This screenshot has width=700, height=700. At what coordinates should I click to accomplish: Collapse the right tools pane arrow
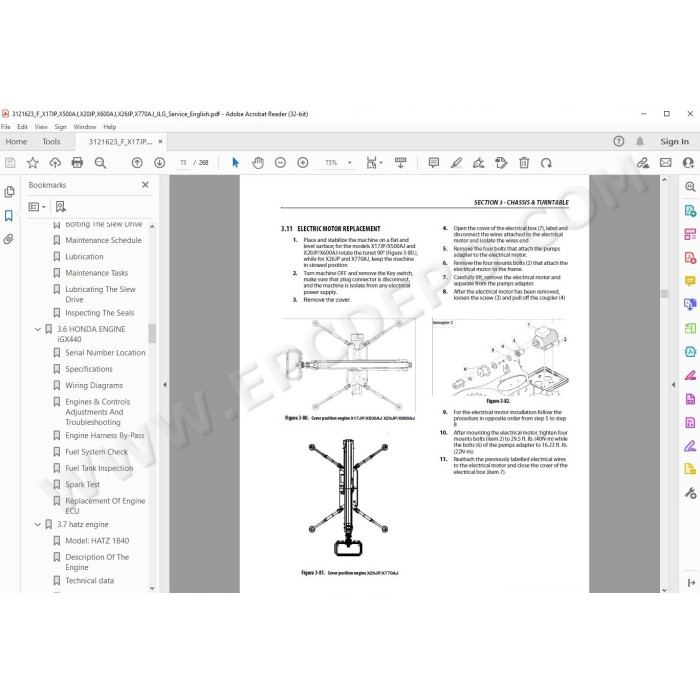click(x=673, y=384)
